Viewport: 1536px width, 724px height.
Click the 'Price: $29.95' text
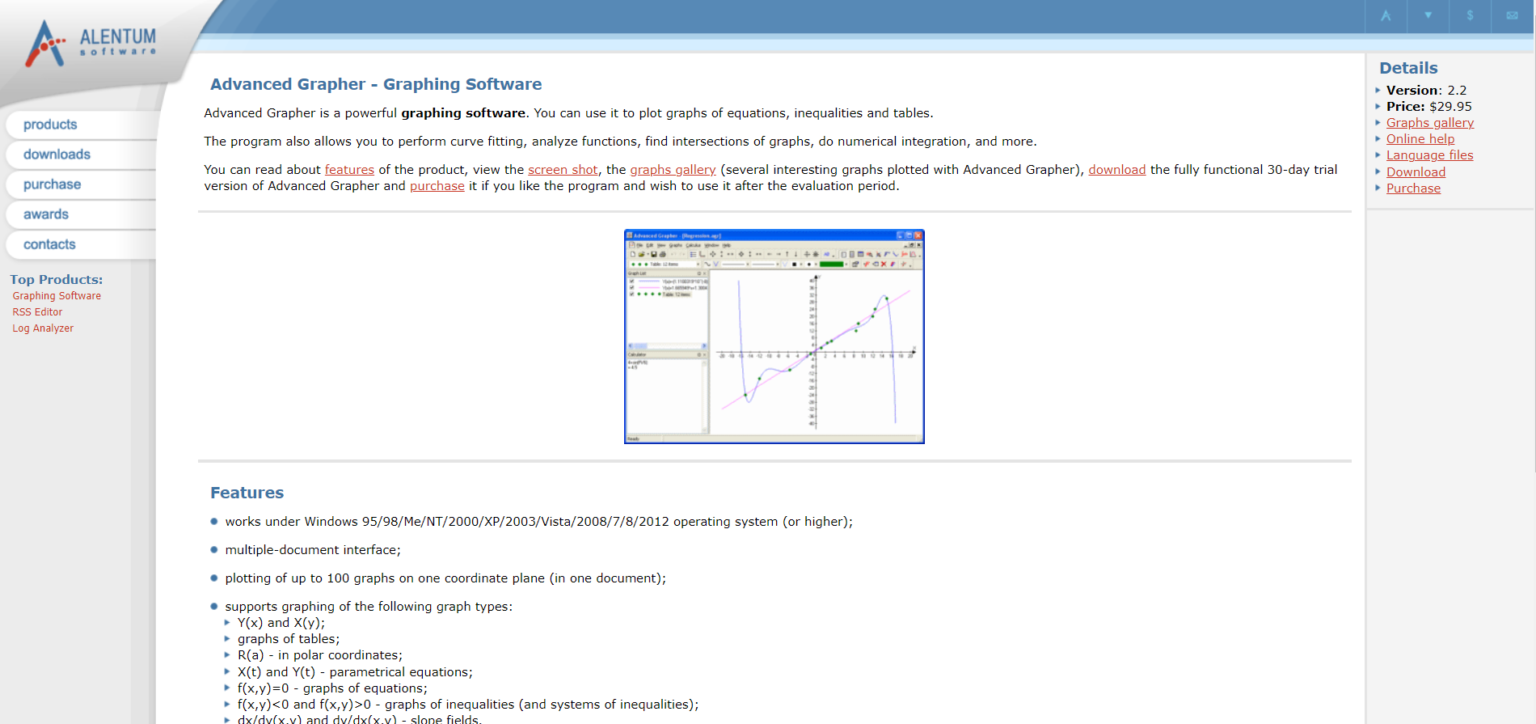click(1429, 106)
